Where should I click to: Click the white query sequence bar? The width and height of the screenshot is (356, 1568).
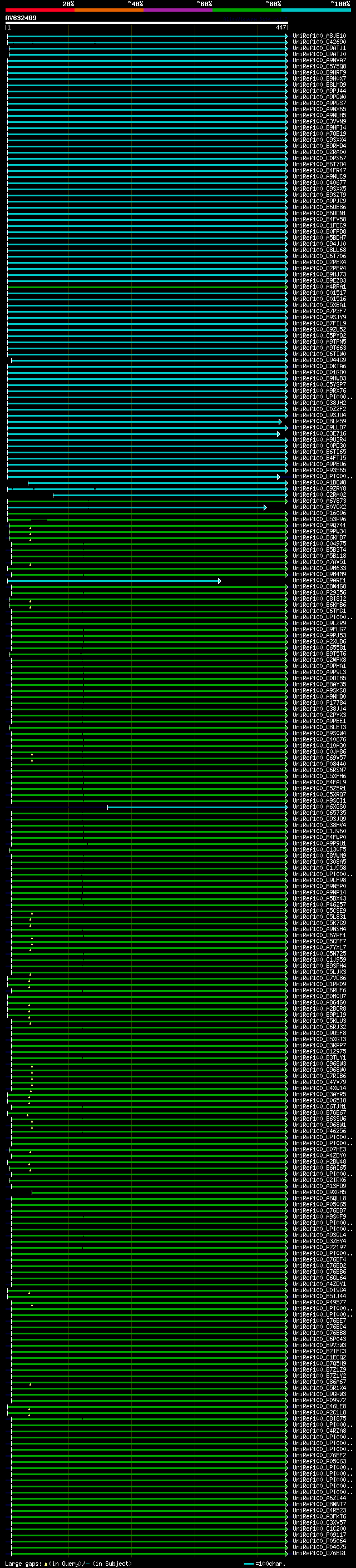(x=147, y=22)
